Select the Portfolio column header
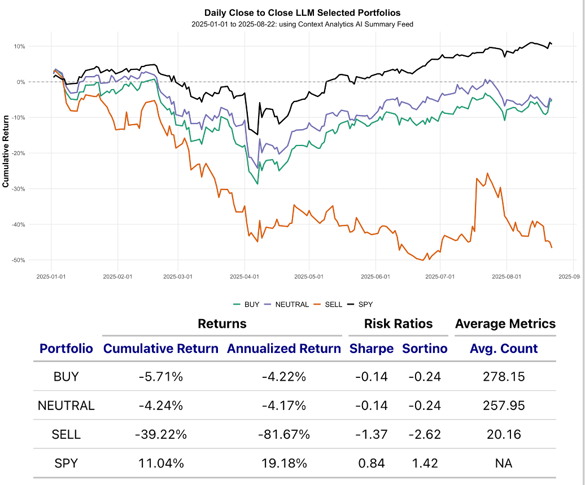Screen dimensions: 585x485 (66, 348)
